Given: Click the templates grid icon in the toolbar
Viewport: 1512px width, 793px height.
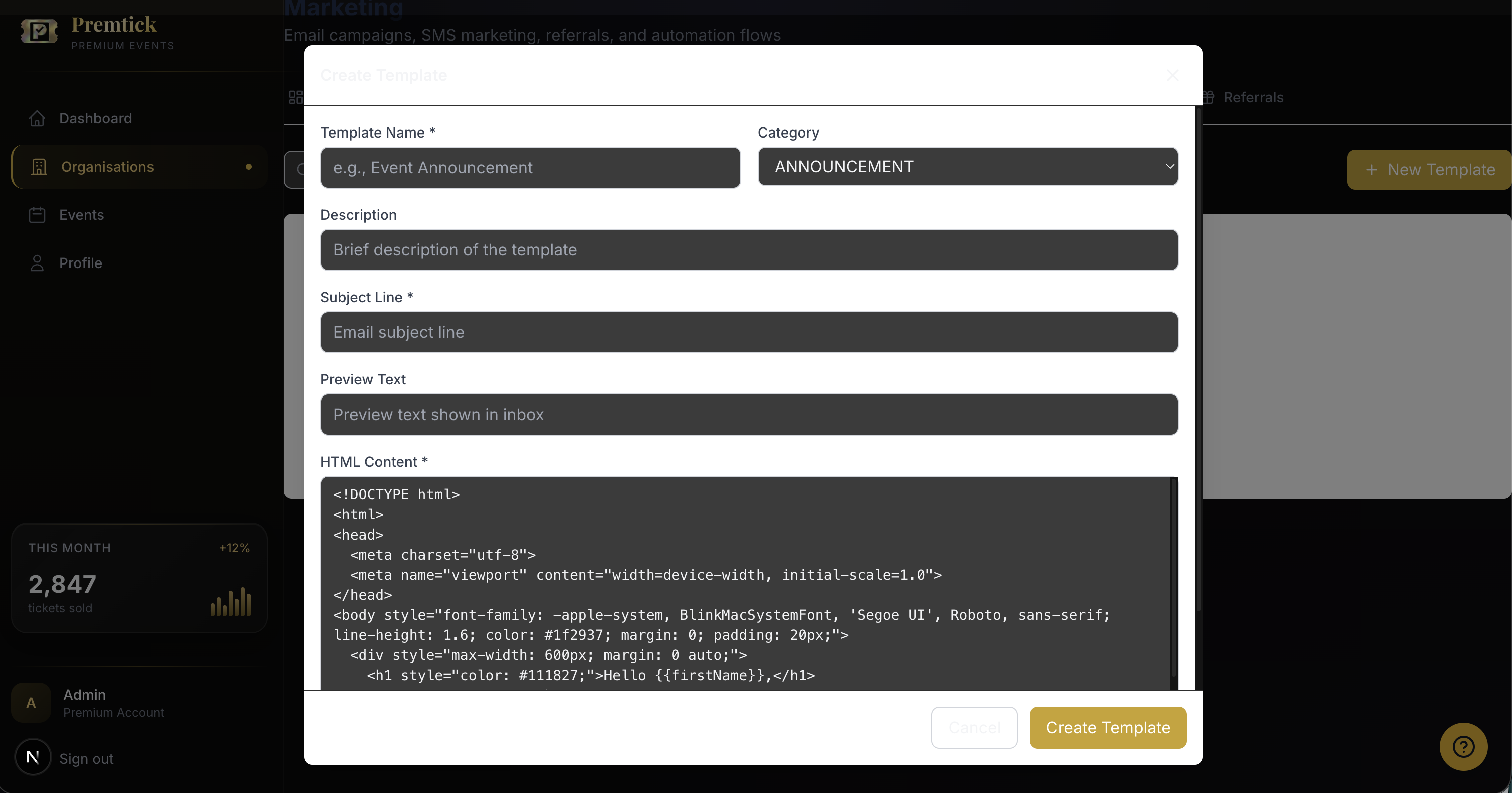Looking at the screenshot, I should click(x=295, y=97).
